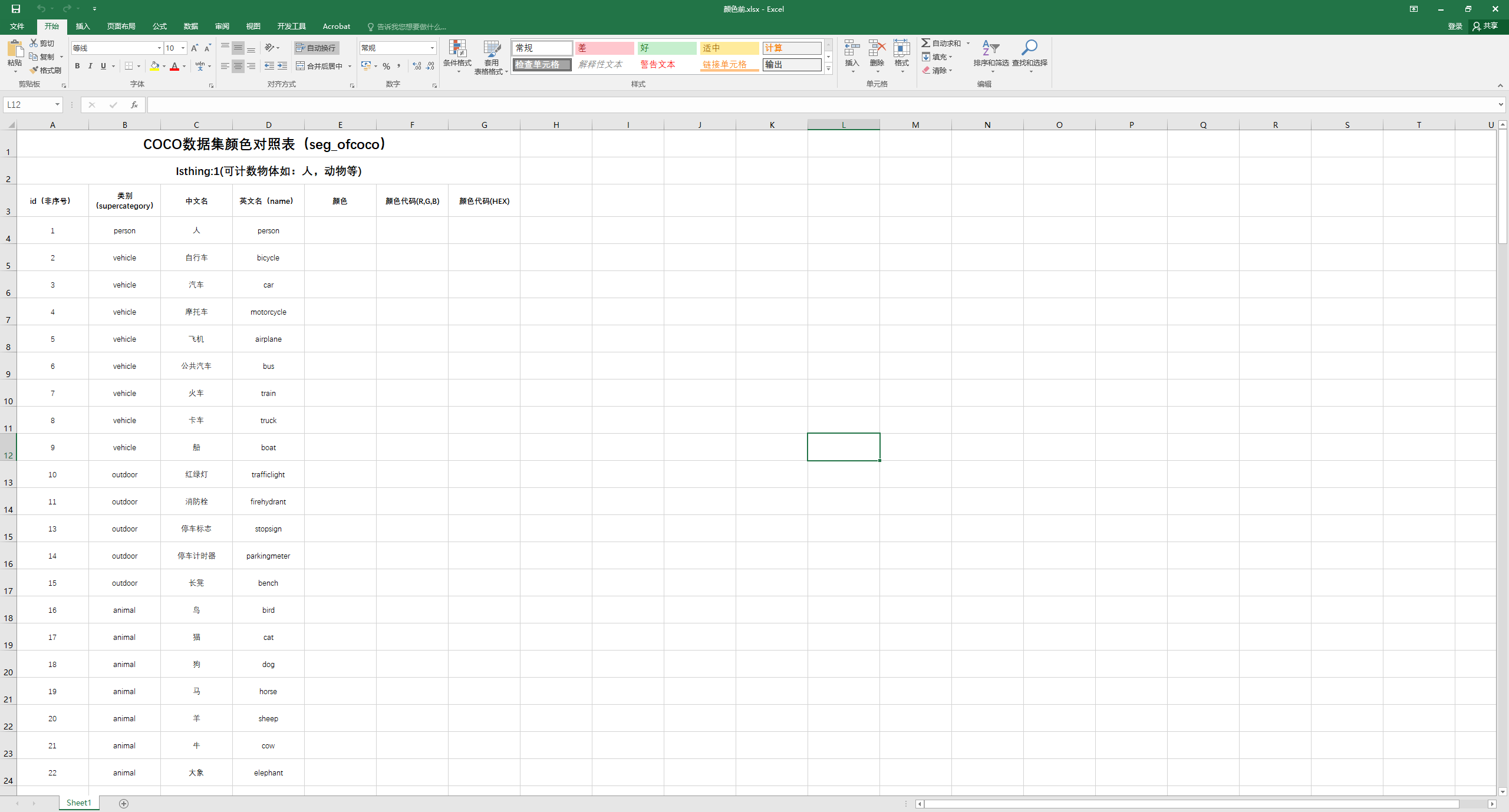Open the font size dropdown
1509x812 pixels.
tap(183, 48)
